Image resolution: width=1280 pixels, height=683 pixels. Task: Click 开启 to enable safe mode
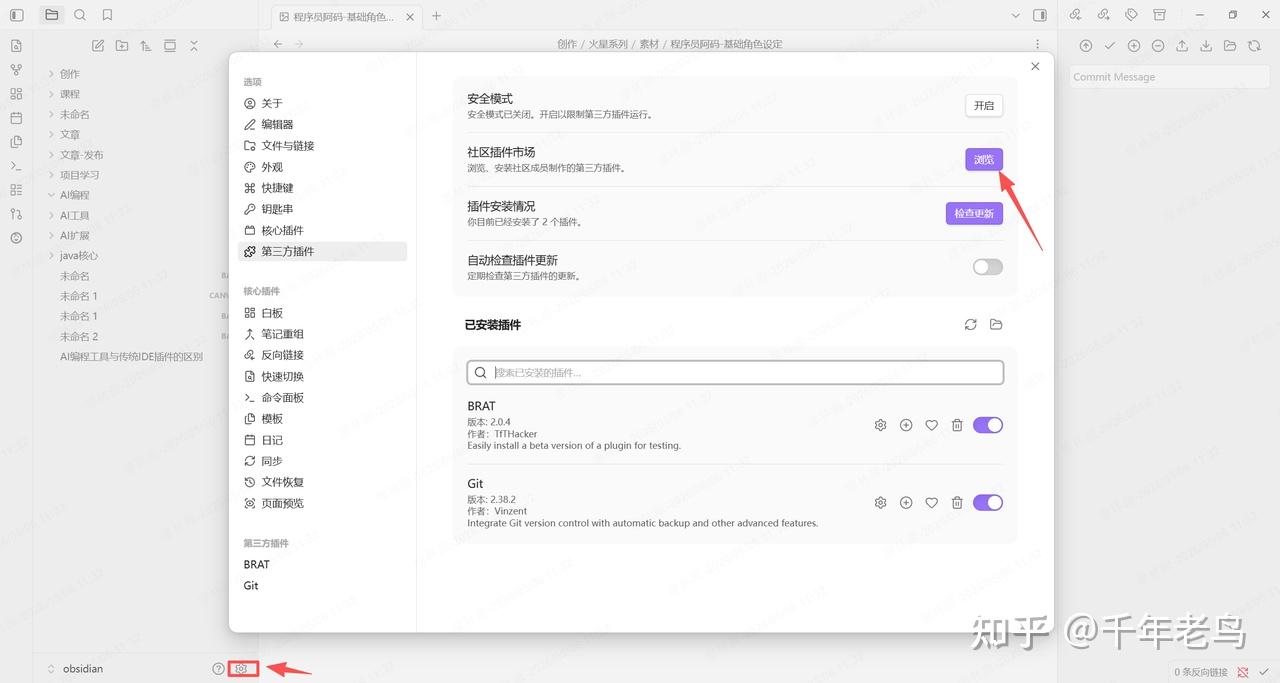(984, 106)
